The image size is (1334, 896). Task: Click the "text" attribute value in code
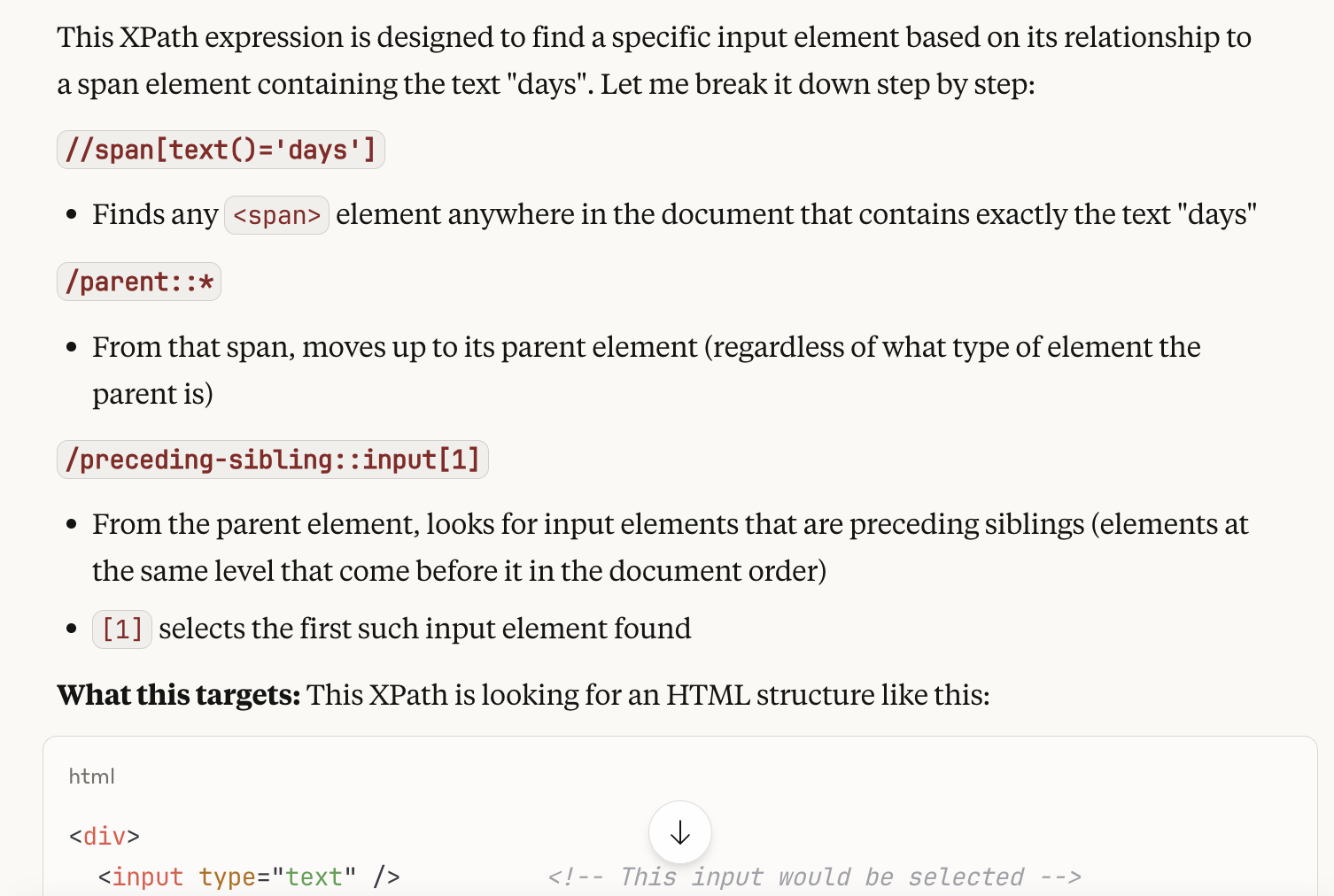click(314, 877)
